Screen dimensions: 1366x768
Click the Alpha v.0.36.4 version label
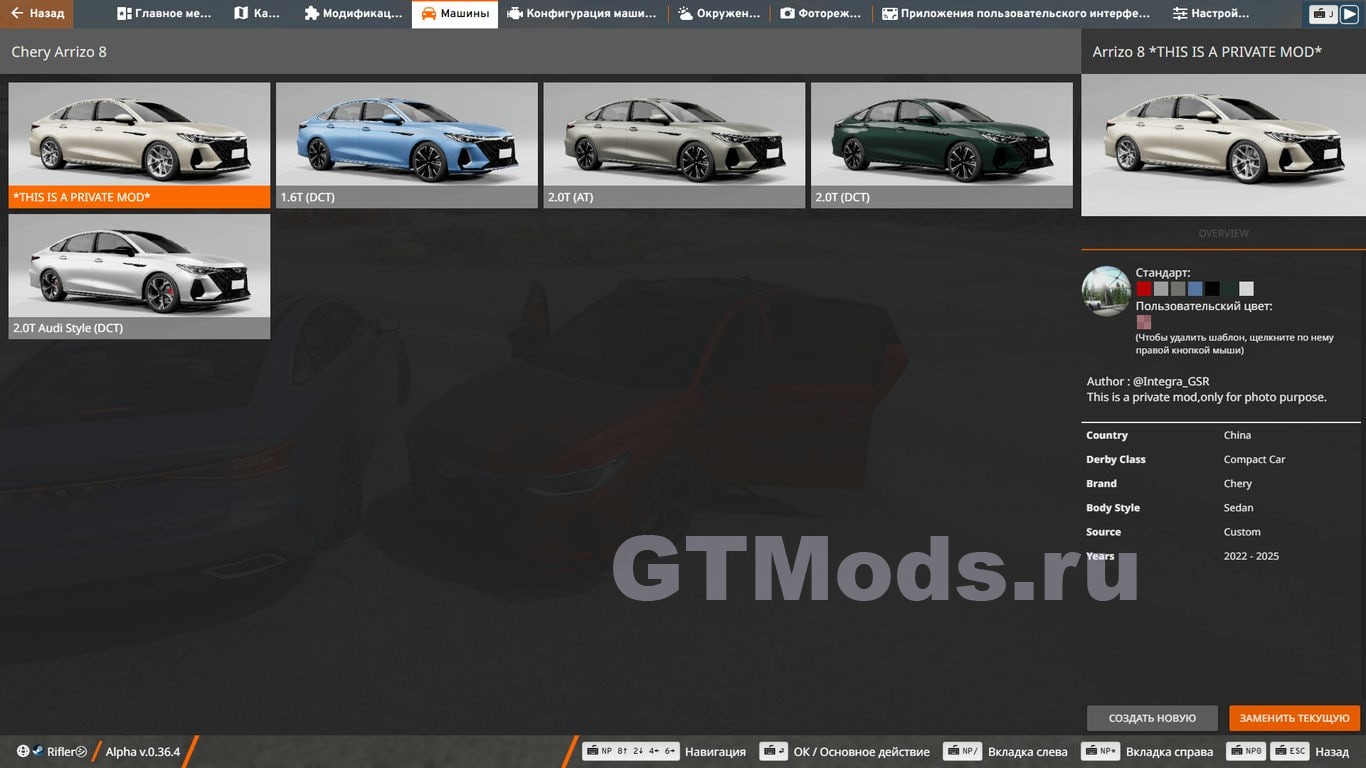pos(143,751)
